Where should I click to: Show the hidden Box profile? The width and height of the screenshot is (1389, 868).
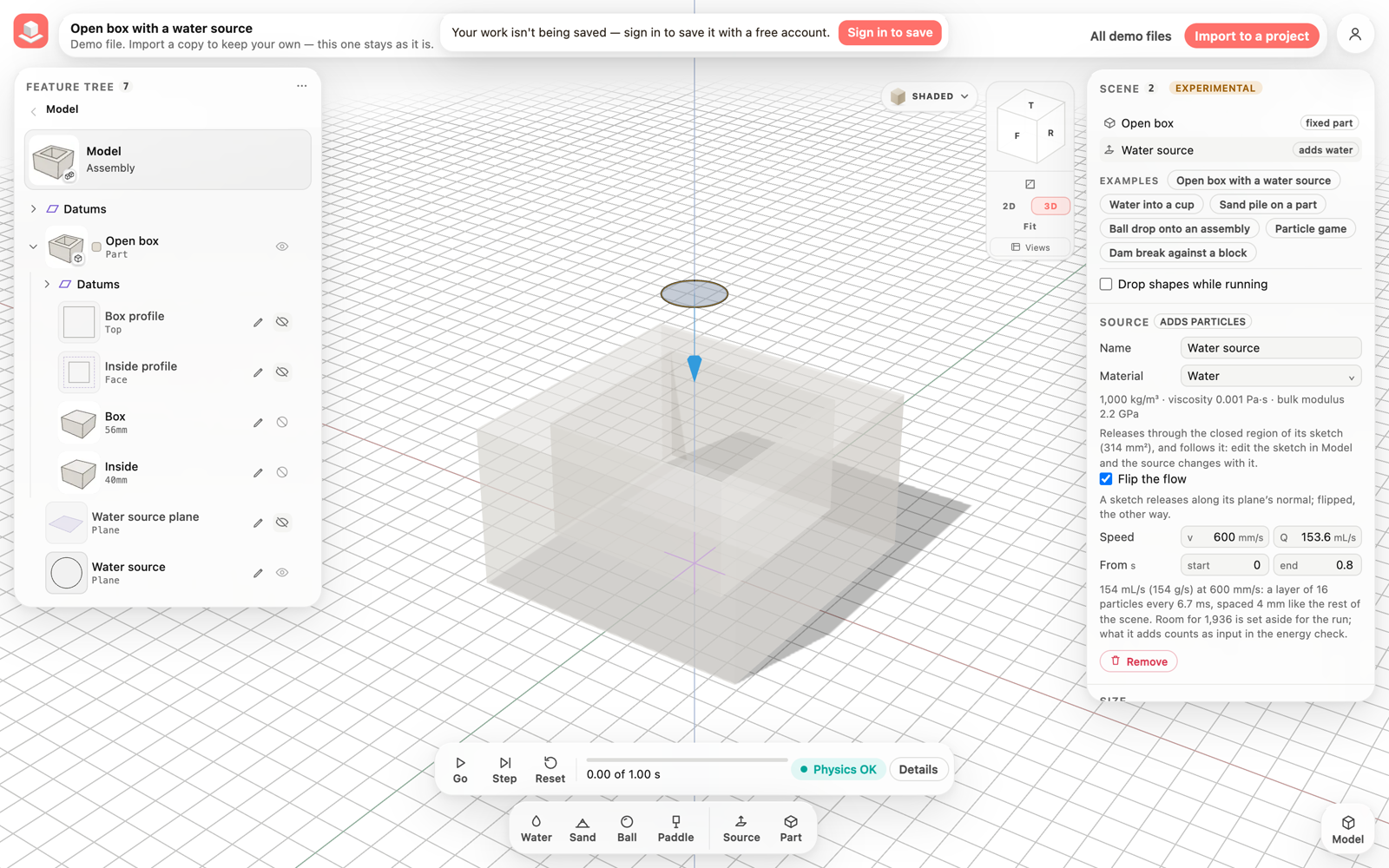282,322
